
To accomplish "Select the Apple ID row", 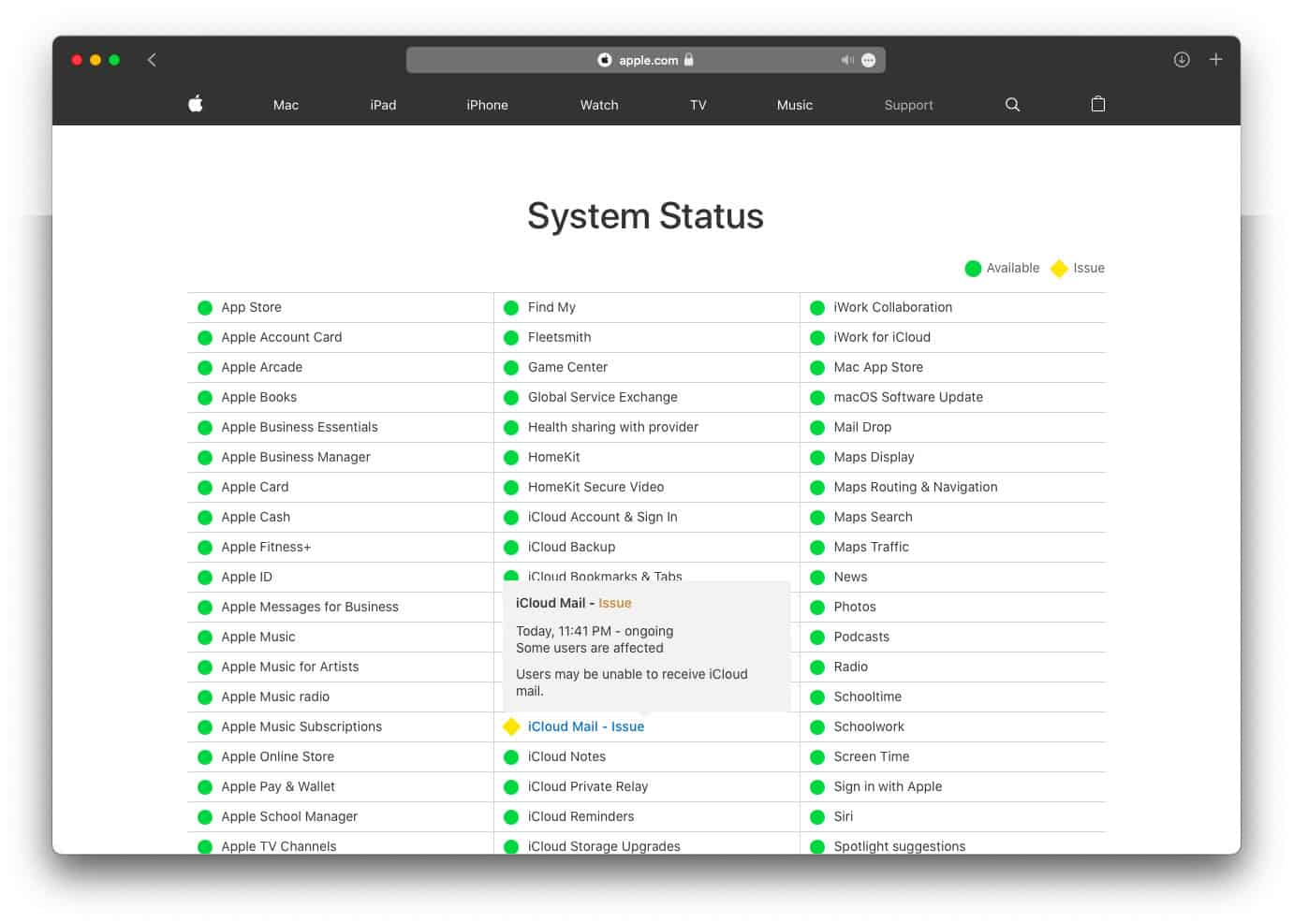I will (x=341, y=577).
